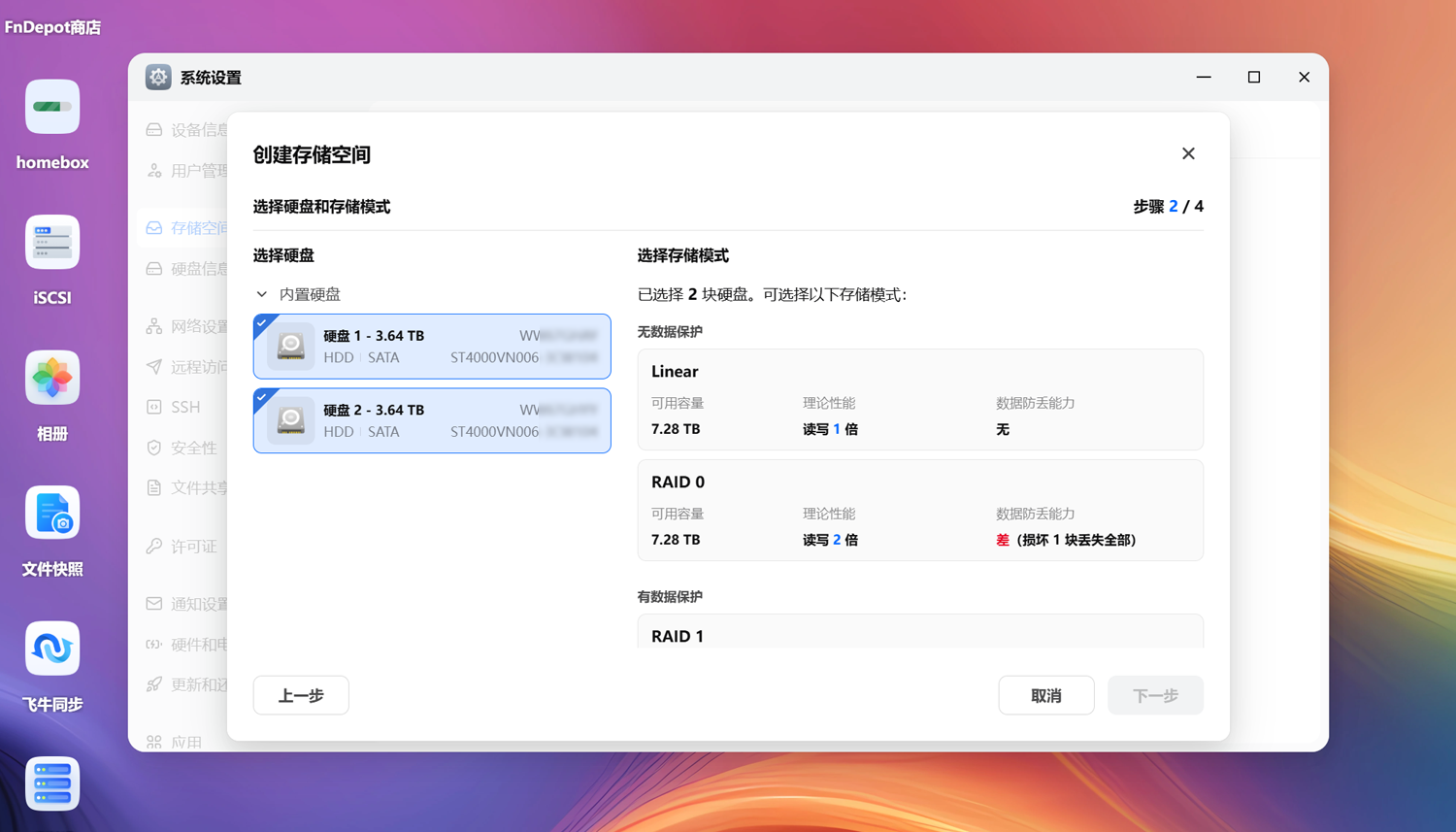Click the drive icon for 硬盘 2
Screen dimensions: 1456x832
pyautogui.click(x=291, y=420)
